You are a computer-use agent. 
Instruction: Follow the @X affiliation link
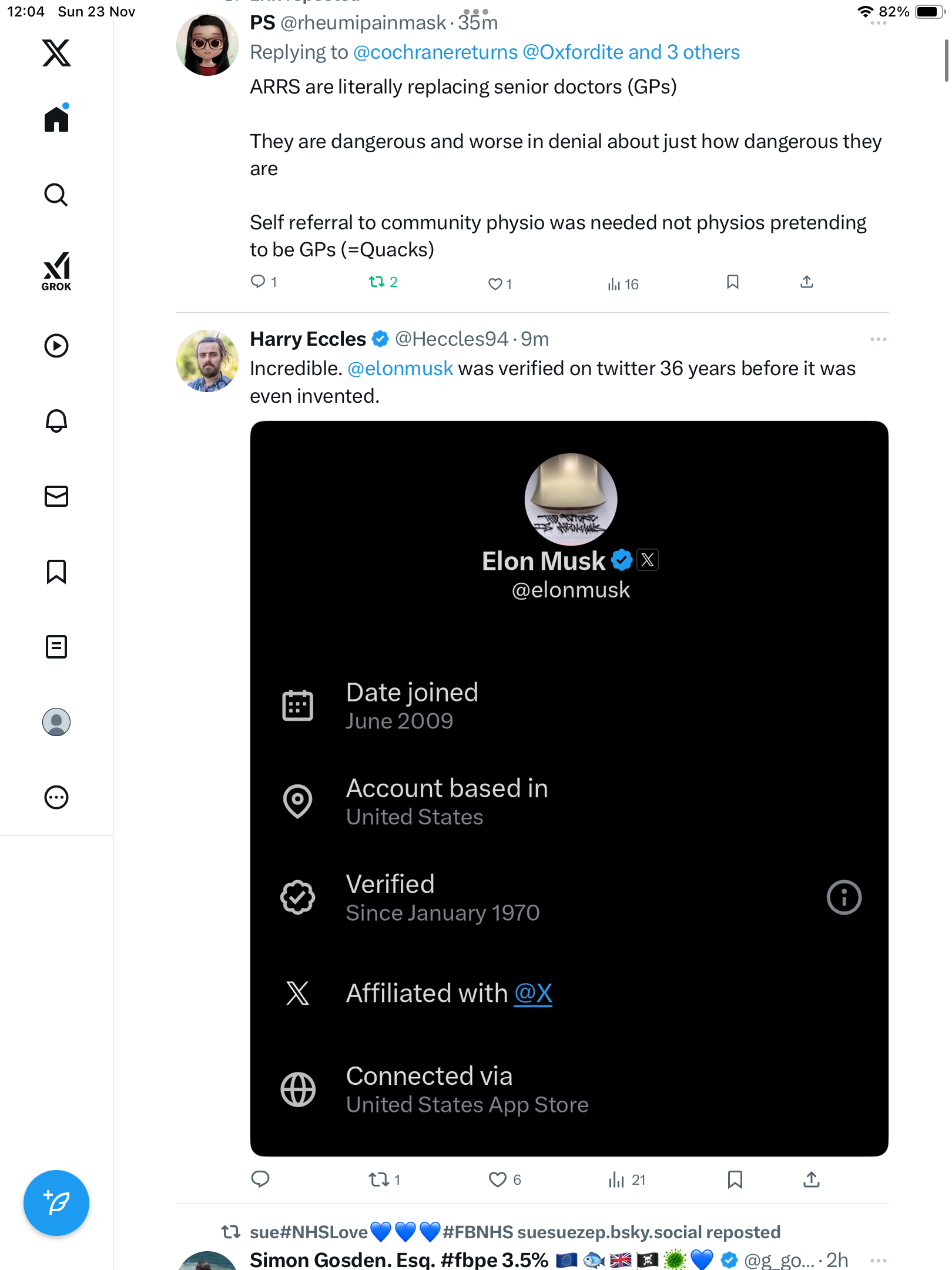pos(533,994)
